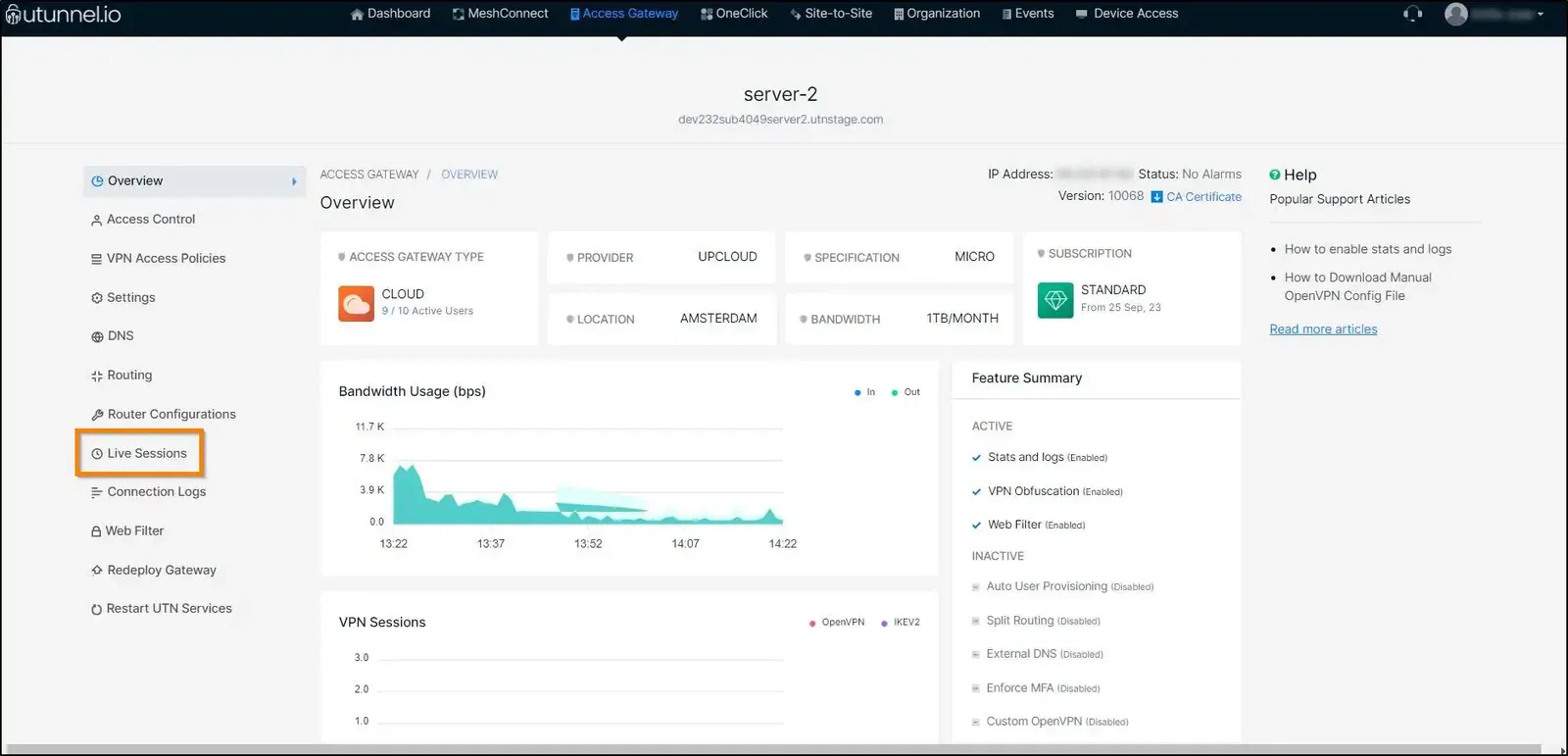Click the Web Filter enabled checkmark
The width and height of the screenshot is (1568, 756).
pos(976,526)
